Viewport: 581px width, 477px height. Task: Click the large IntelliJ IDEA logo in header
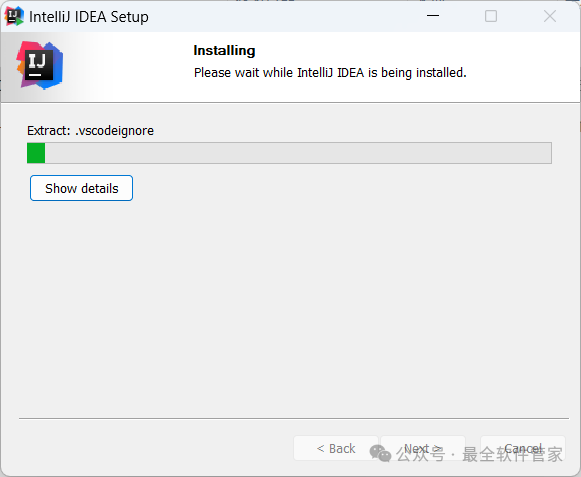click(x=40, y=66)
